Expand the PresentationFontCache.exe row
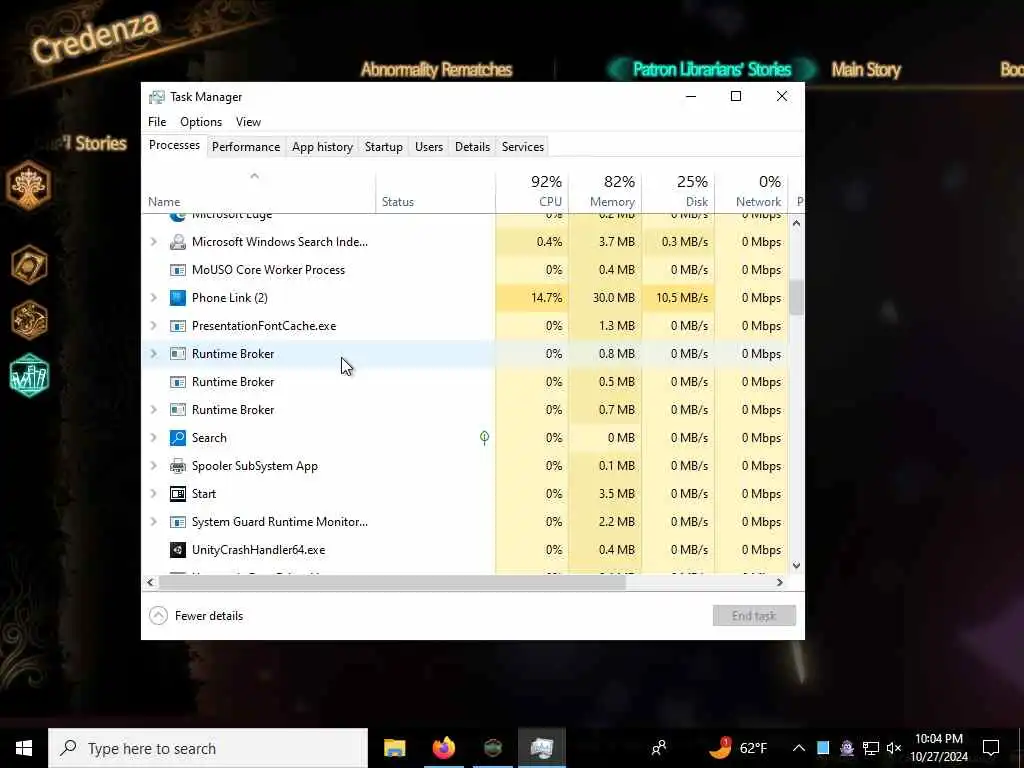Viewport: 1024px width, 768px height. 153,326
